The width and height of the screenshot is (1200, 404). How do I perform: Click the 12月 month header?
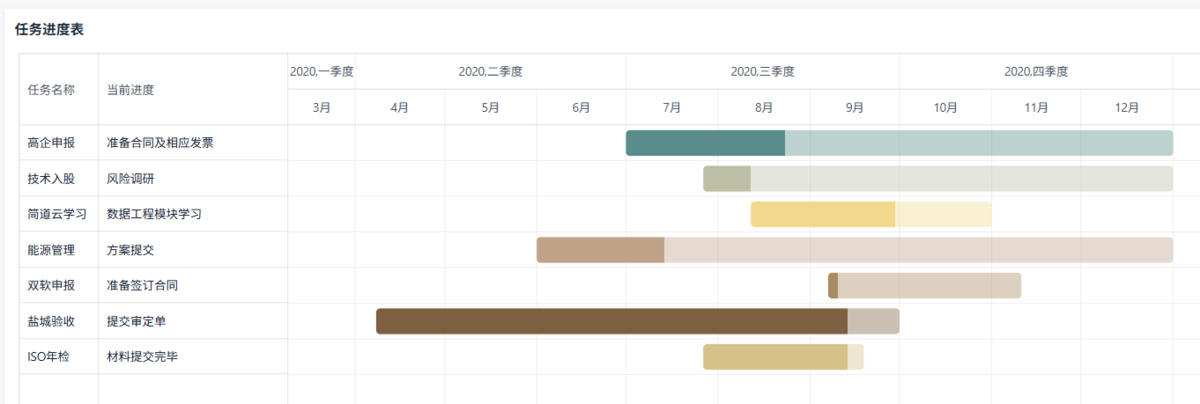coord(1127,107)
